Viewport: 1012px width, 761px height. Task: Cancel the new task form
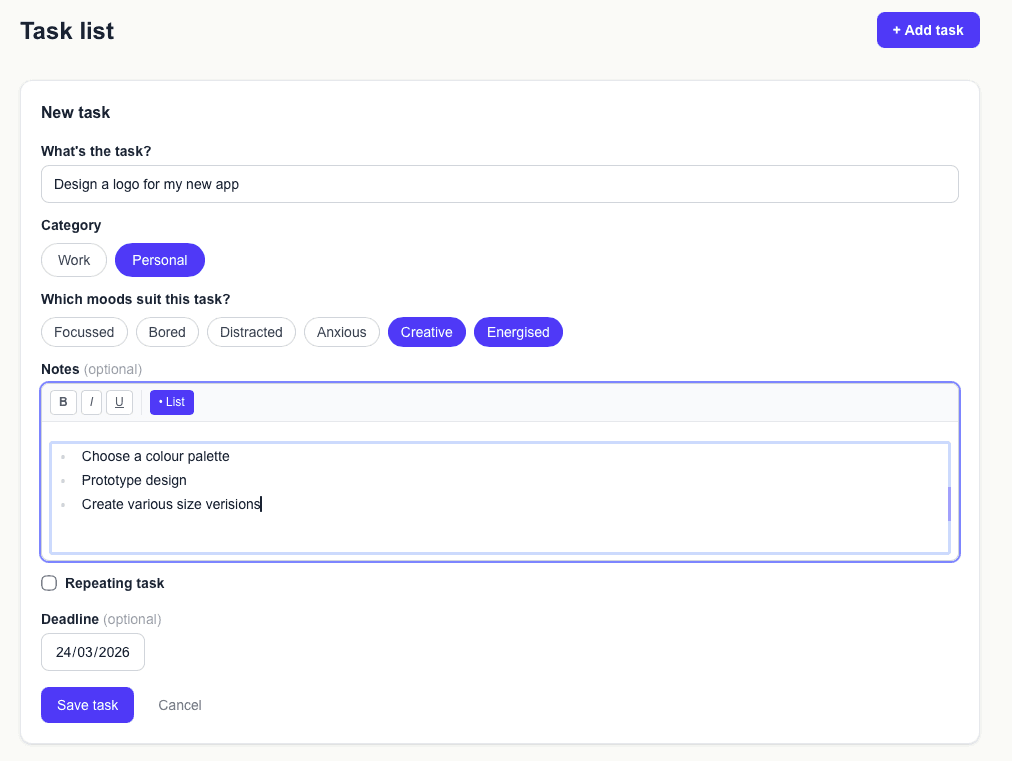[180, 705]
